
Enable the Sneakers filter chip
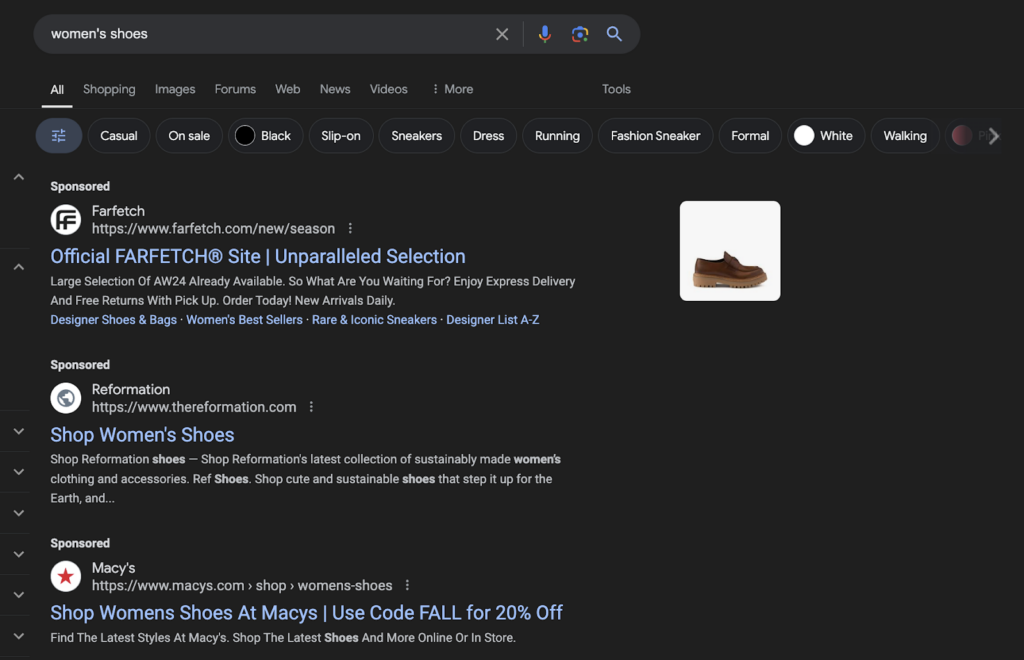(416, 136)
